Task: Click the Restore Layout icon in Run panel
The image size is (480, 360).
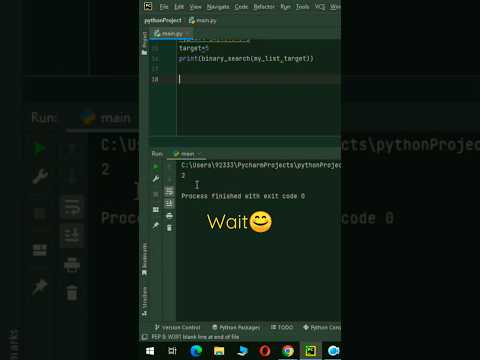Action: tap(156, 210)
